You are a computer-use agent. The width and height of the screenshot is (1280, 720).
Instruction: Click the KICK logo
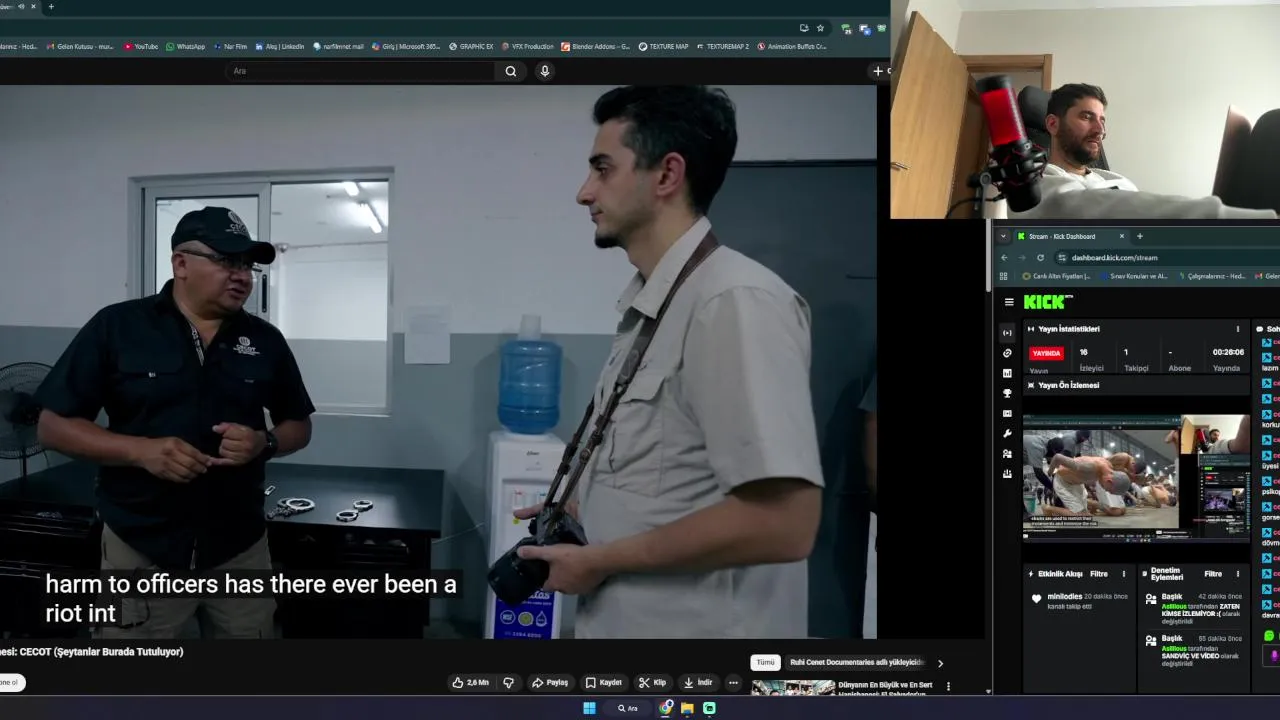coord(1048,302)
